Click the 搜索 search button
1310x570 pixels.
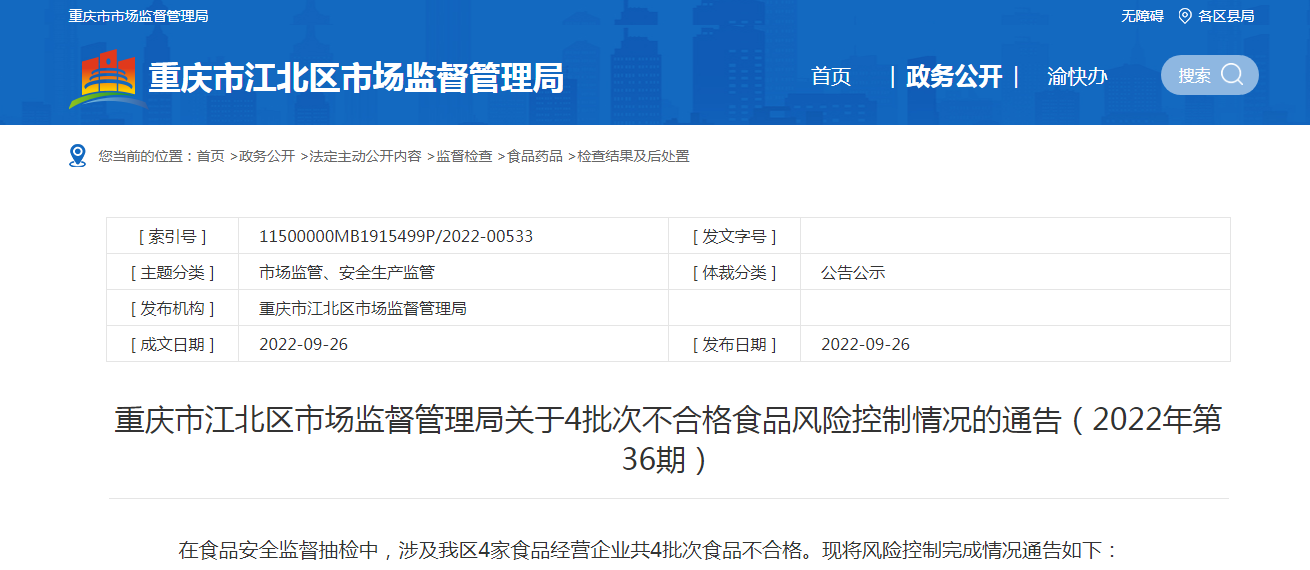[1210, 75]
